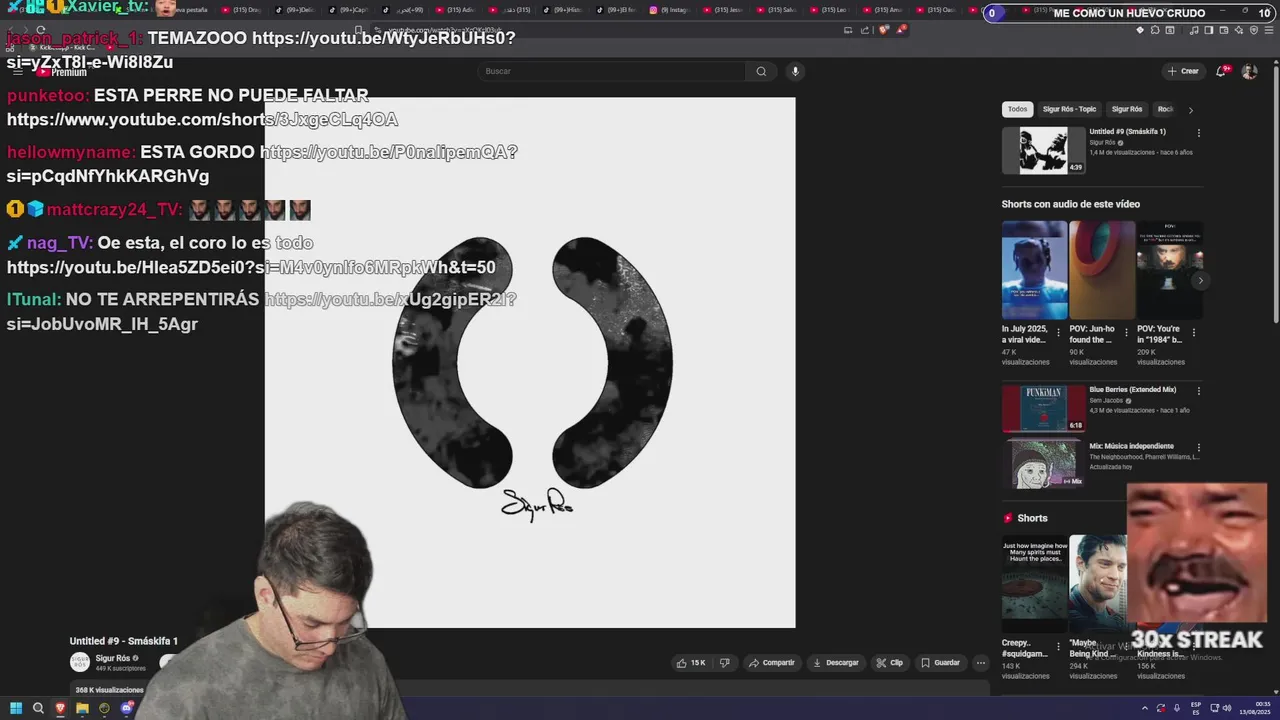Open the 'POV: Jun-ho found the' short
The image size is (1280, 720).
pyautogui.click(x=1101, y=270)
